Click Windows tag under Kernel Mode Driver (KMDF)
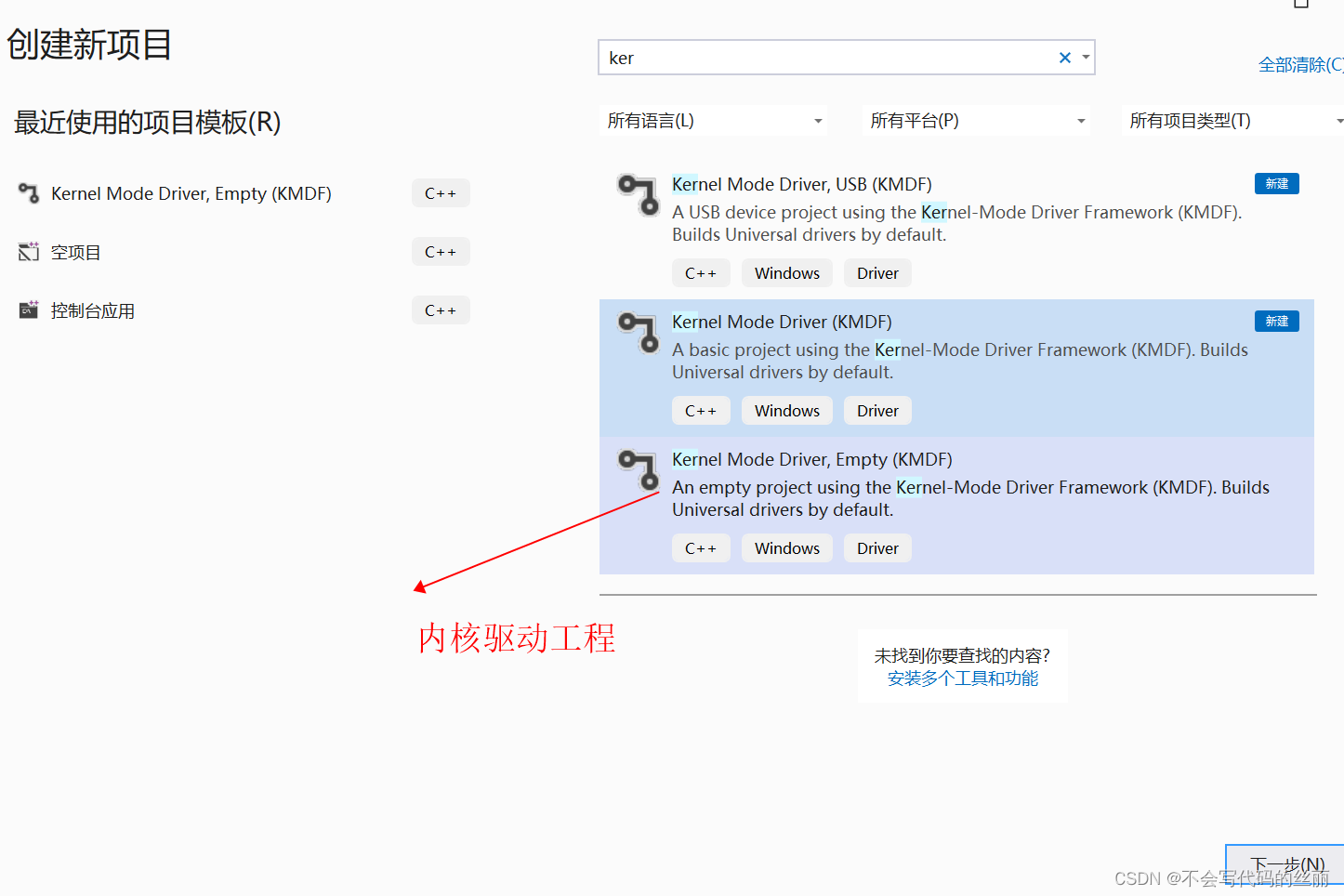The image size is (1344, 896). coord(787,411)
